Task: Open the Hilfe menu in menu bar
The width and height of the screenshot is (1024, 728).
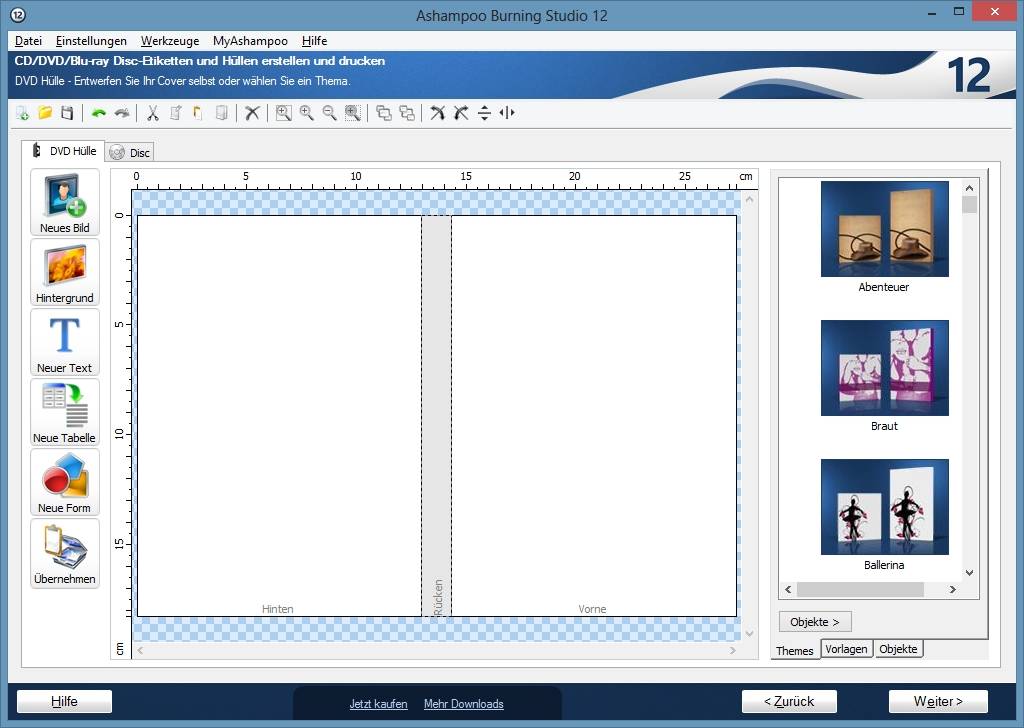Action: (x=314, y=40)
